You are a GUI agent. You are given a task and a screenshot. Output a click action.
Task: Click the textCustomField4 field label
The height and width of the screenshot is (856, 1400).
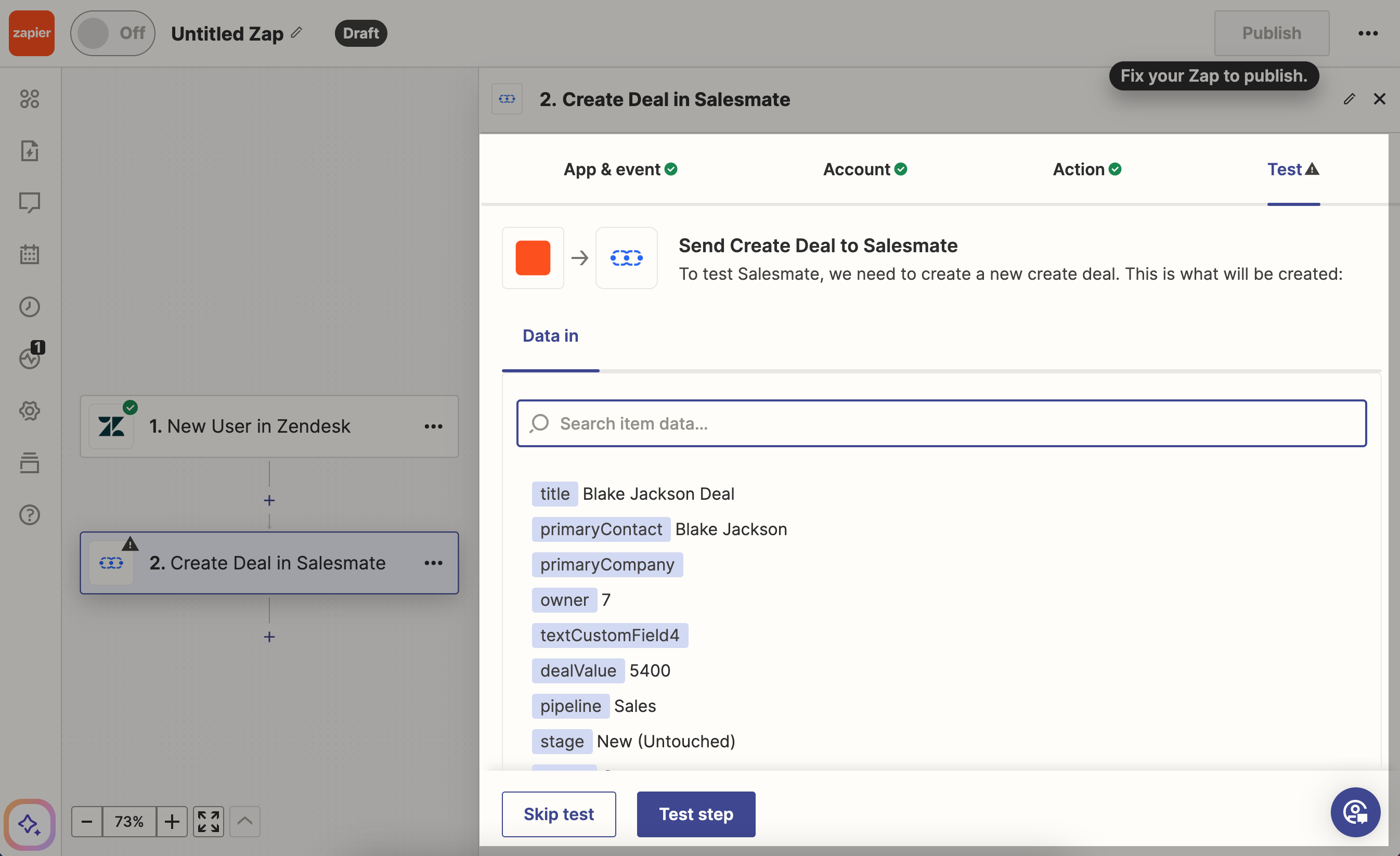tap(610, 635)
